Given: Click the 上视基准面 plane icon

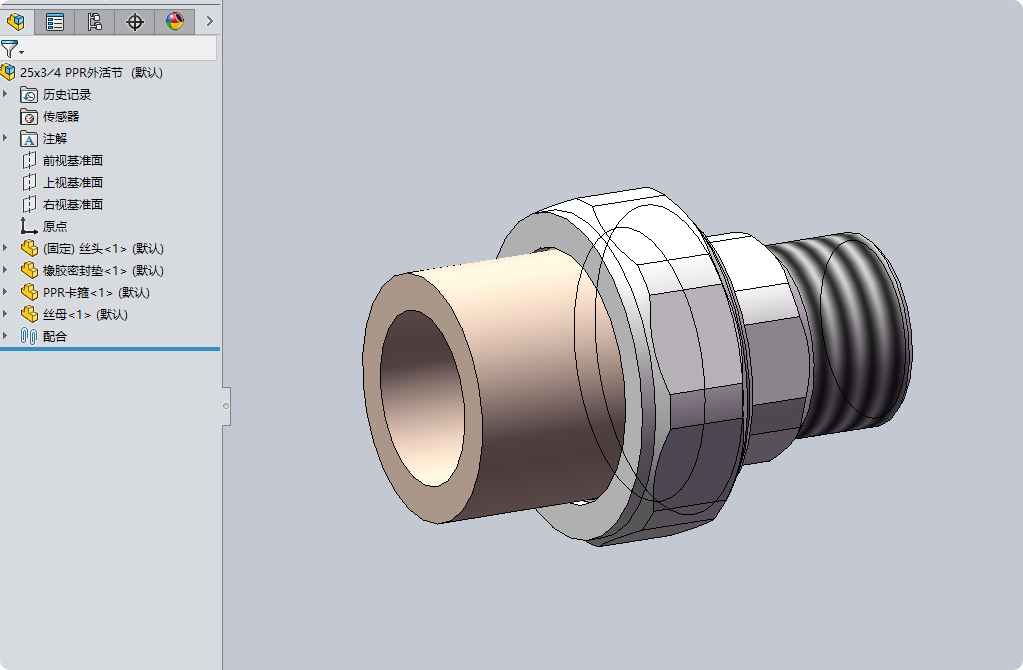Looking at the screenshot, I should (29, 183).
